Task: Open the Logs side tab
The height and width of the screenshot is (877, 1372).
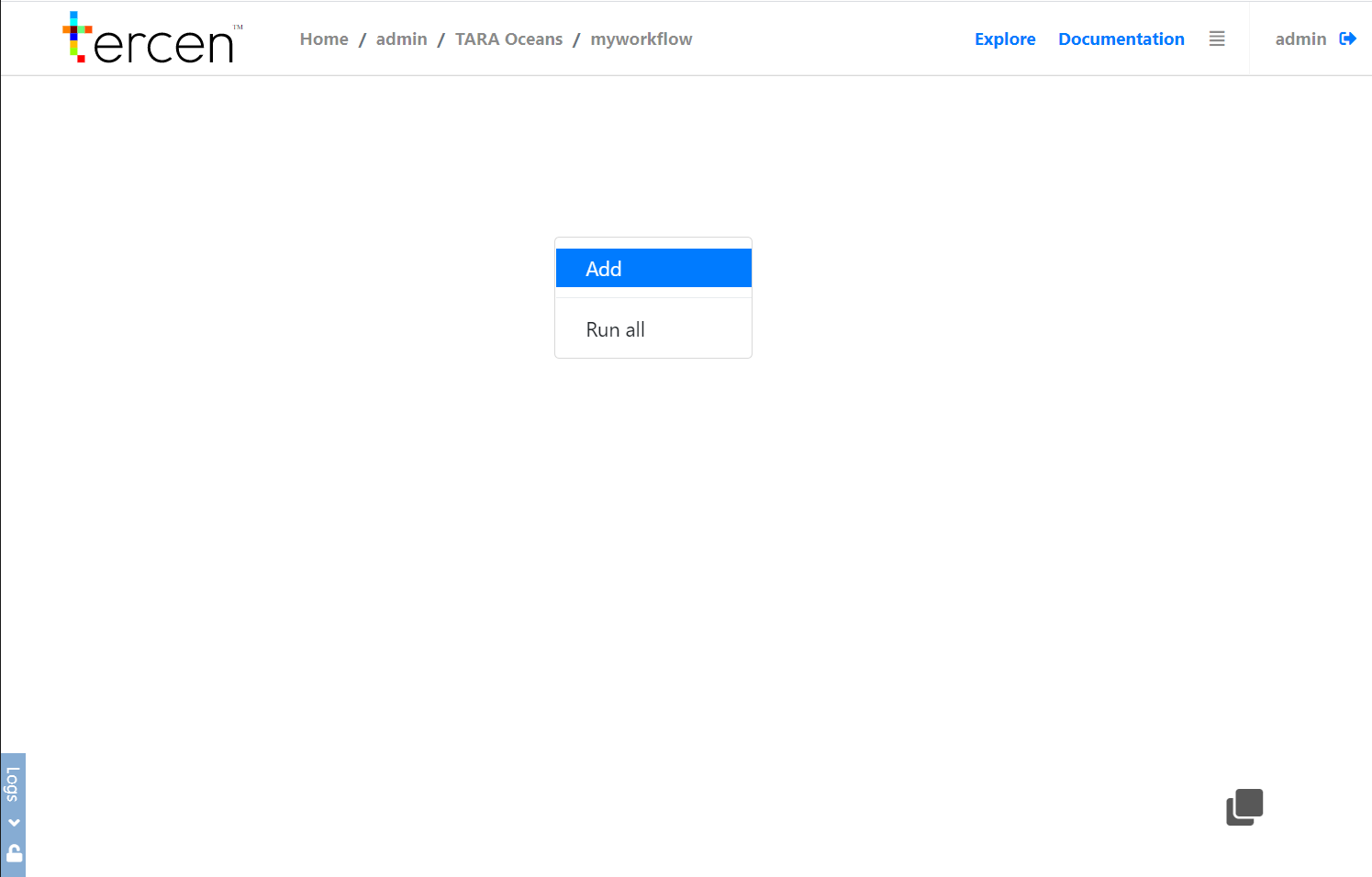Action: click(x=13, y=784)
